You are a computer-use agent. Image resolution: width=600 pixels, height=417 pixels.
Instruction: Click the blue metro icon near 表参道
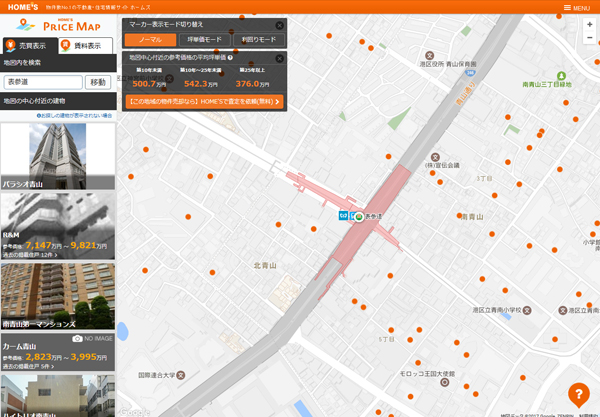343,216
